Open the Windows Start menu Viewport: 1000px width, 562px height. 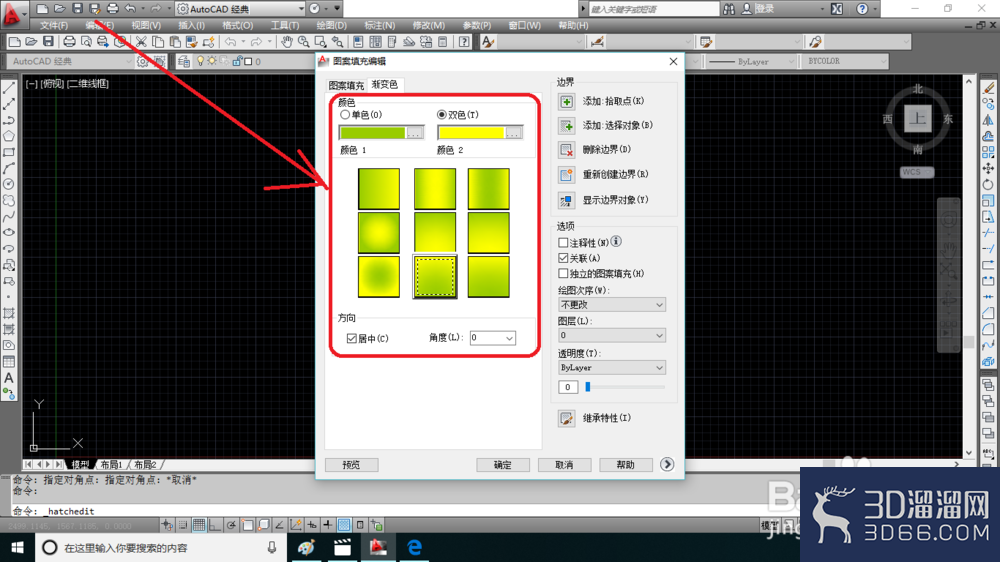(x=17, y=547)
